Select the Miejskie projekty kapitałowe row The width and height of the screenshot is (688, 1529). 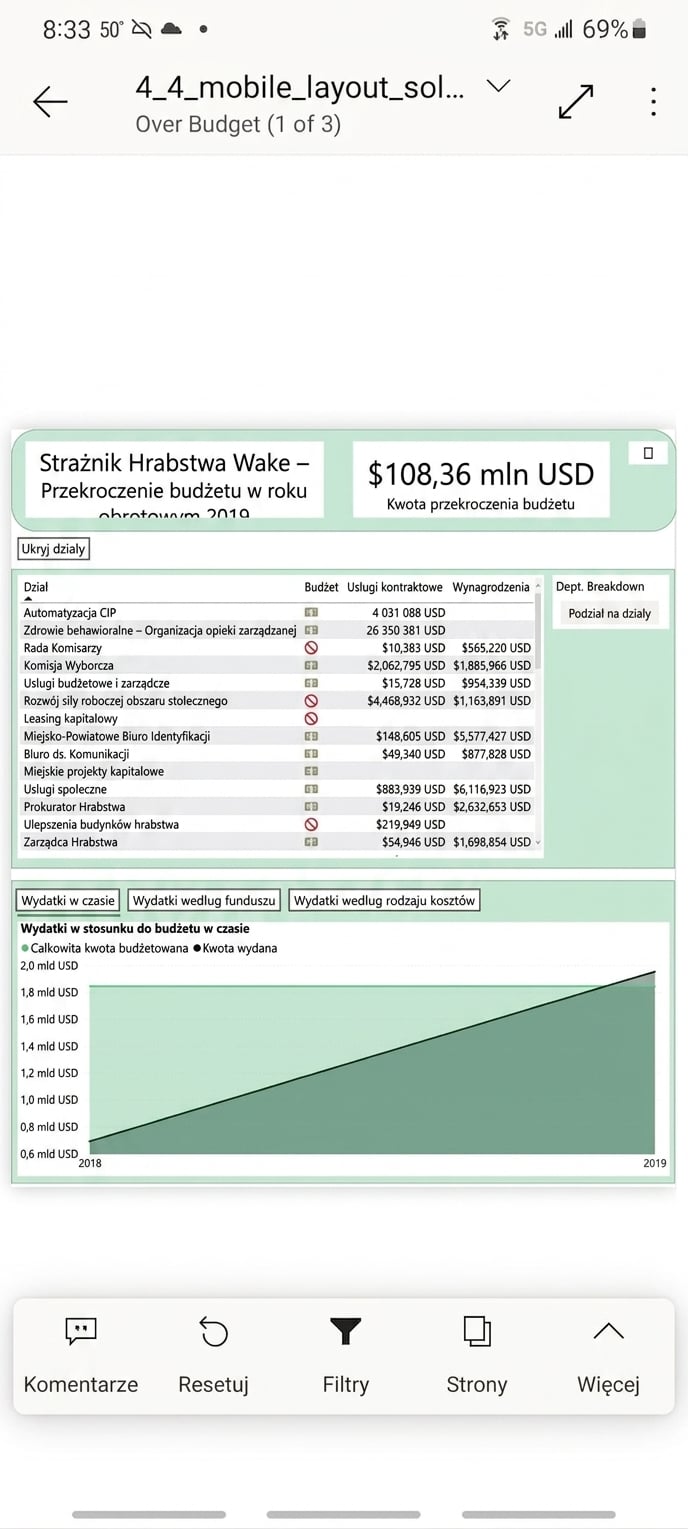(277, 771)
